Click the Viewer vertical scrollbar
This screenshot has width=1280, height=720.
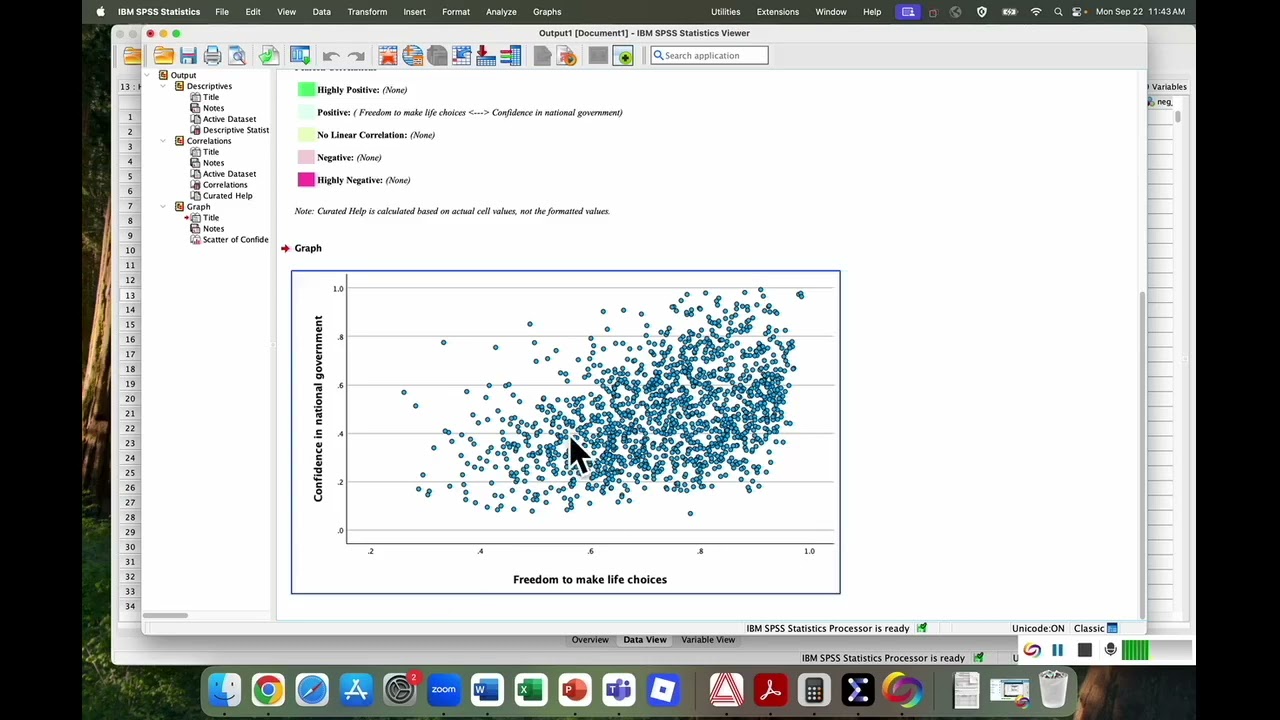[1142, 455]
